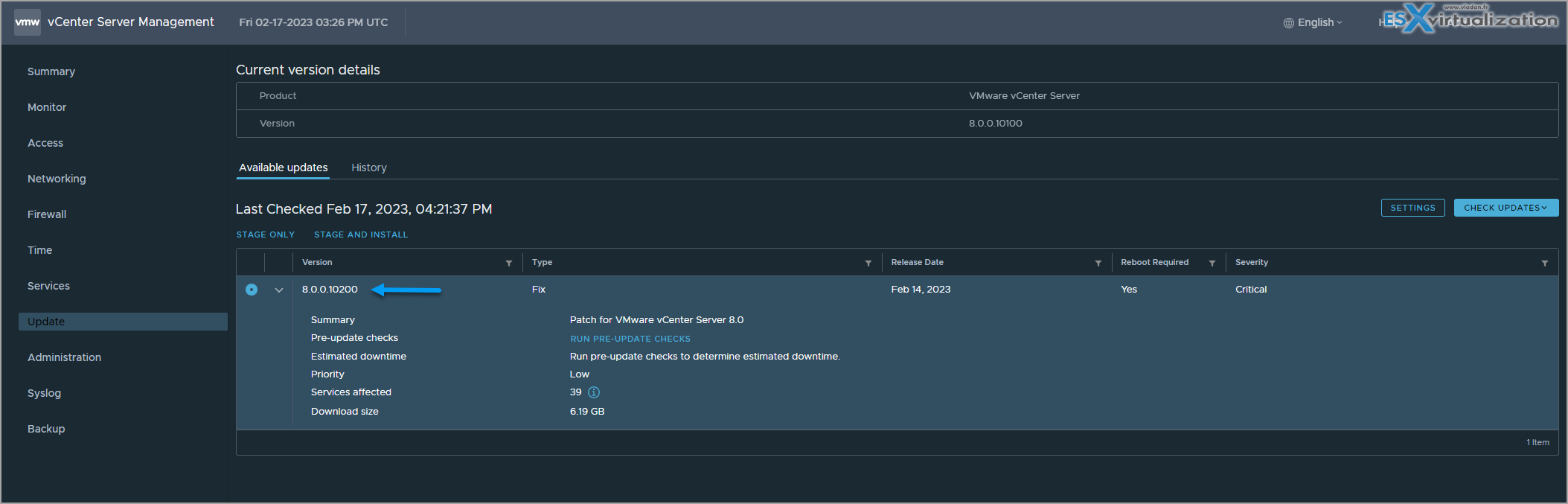This screenshot has width=1568, height=504.
Task: Click Run Pre-Update Checks link
Action: click(x=630, y=339)
